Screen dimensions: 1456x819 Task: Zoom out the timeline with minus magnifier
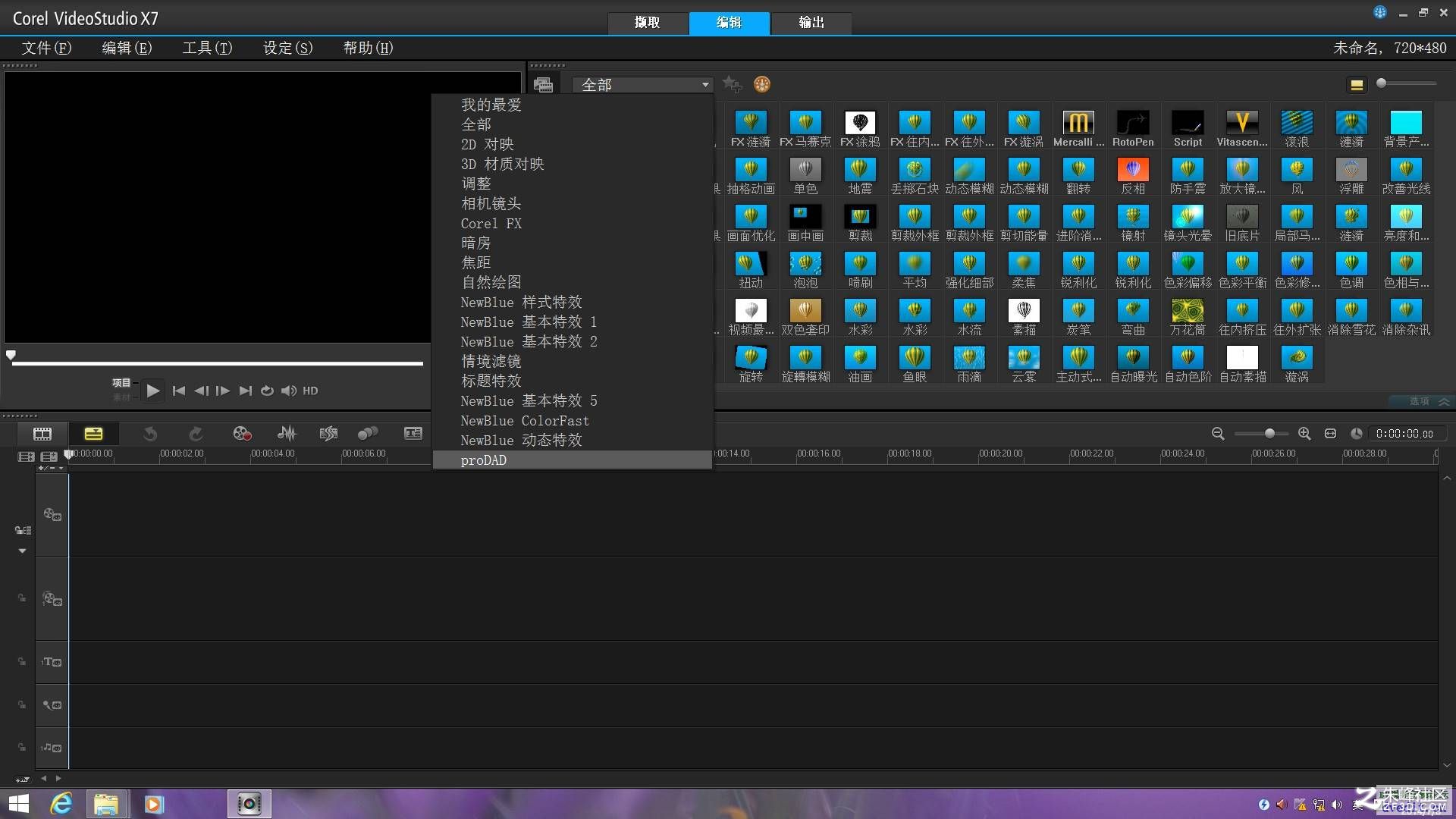(1218, 434)
